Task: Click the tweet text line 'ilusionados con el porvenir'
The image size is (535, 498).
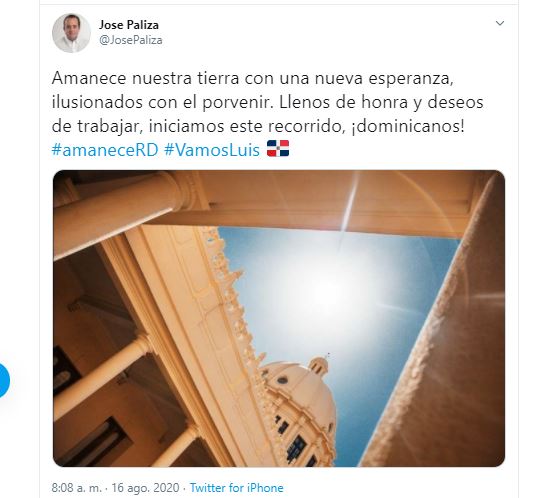Action: coord(161,102)
